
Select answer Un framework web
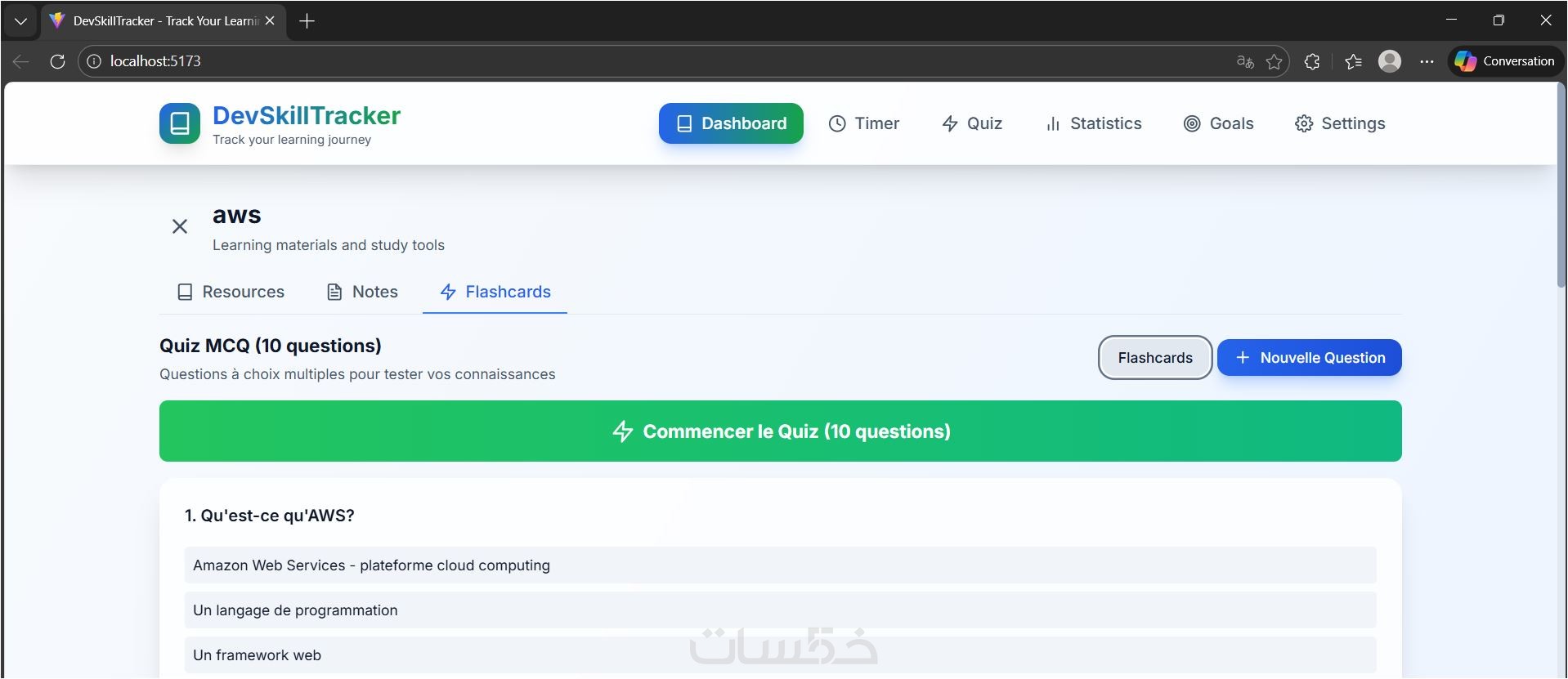tap(781, 655)
